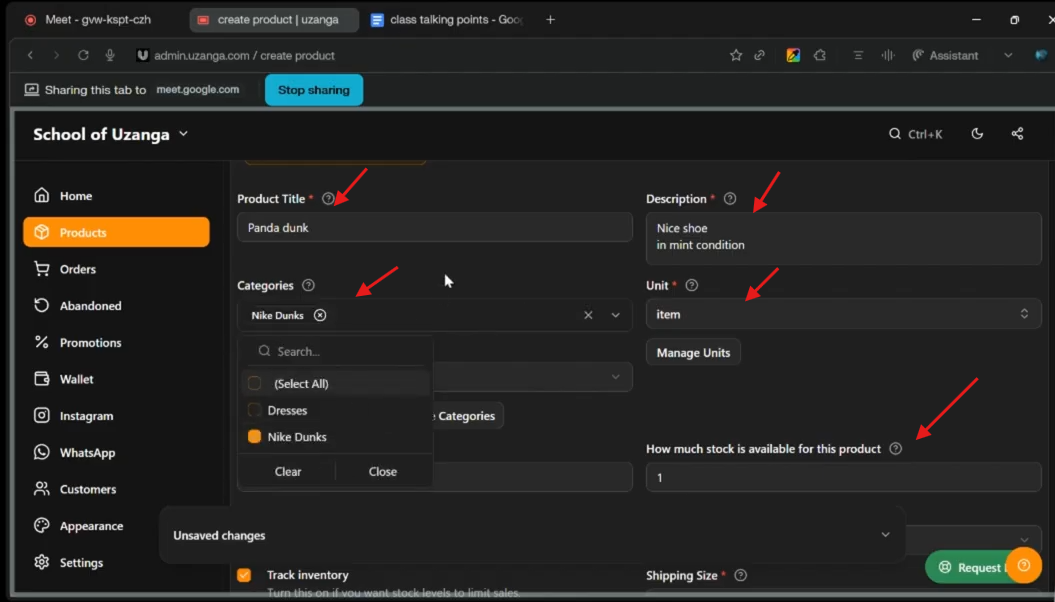Check the (Select All) checkbox

click(x=254, y=383)
